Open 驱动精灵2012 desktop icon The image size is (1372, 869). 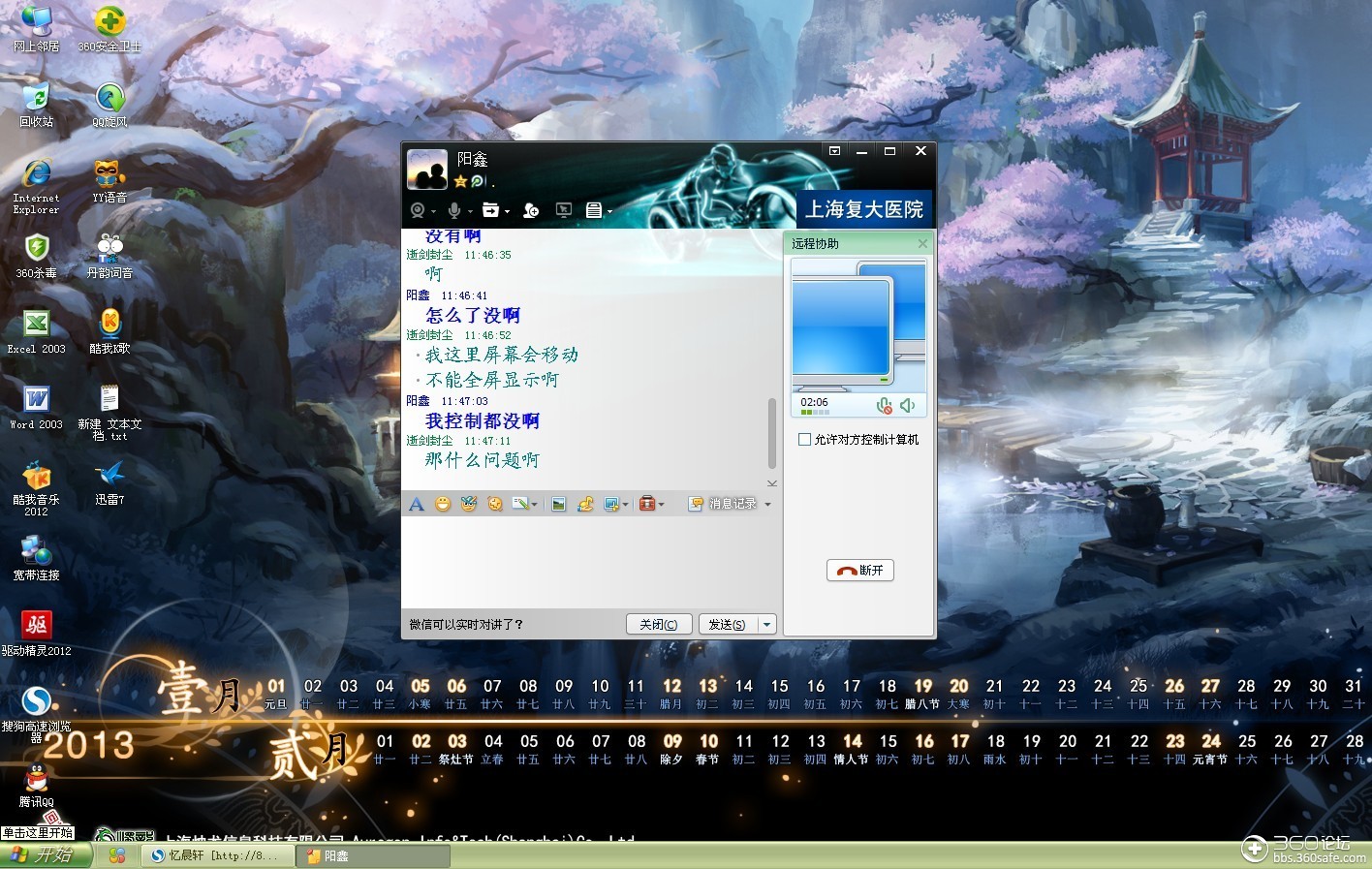pyautogui.click(x=36, y=634)
